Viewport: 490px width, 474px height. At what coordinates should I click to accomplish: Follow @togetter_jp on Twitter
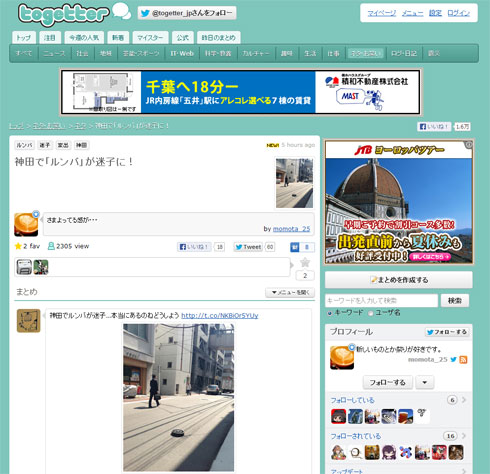tap(187, 13)
